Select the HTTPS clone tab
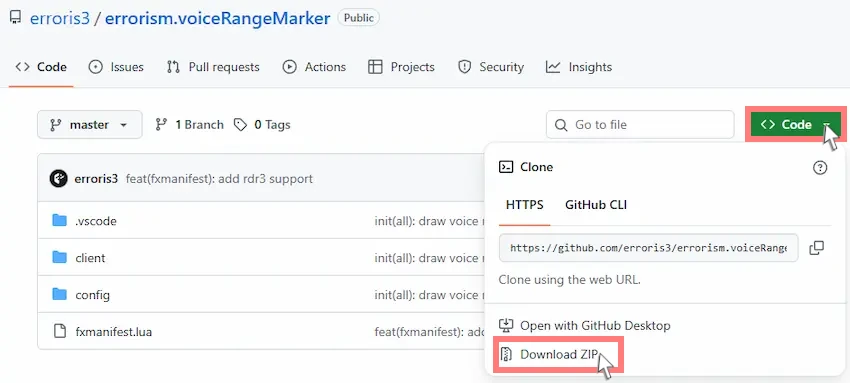850x383 pixels. pyautogui.click(x=525, y=205)
